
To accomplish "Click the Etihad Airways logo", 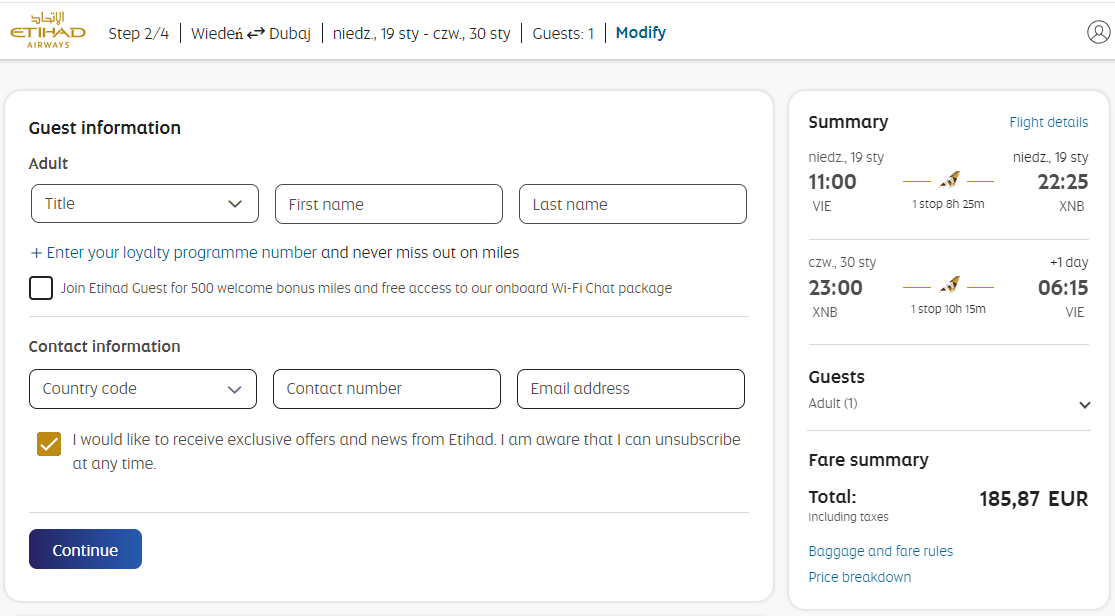I will [48, 31].
